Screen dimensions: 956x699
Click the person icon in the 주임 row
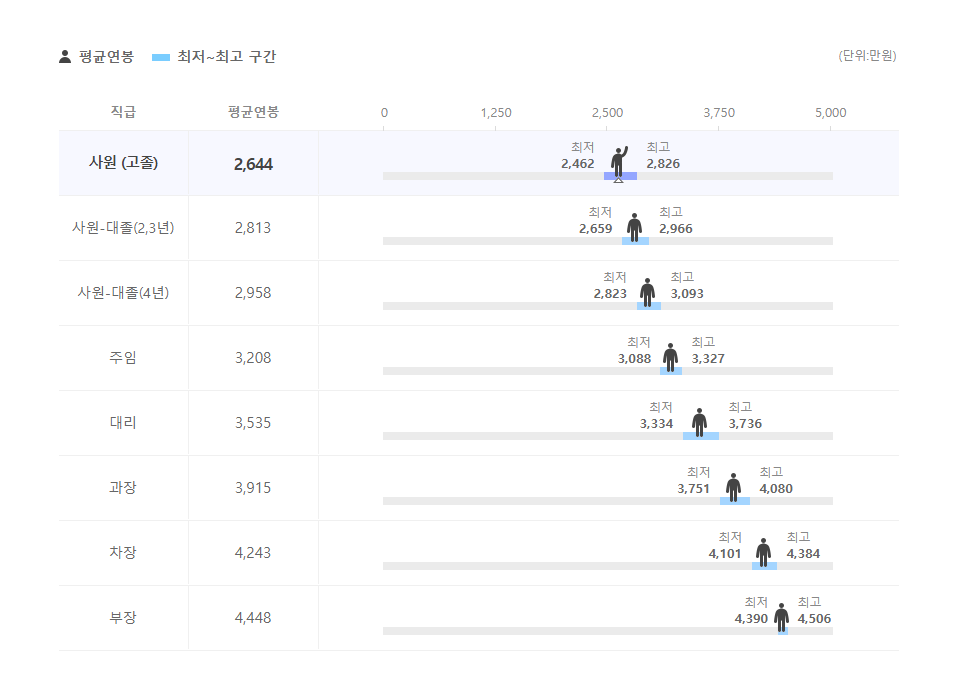coord(670,357)
